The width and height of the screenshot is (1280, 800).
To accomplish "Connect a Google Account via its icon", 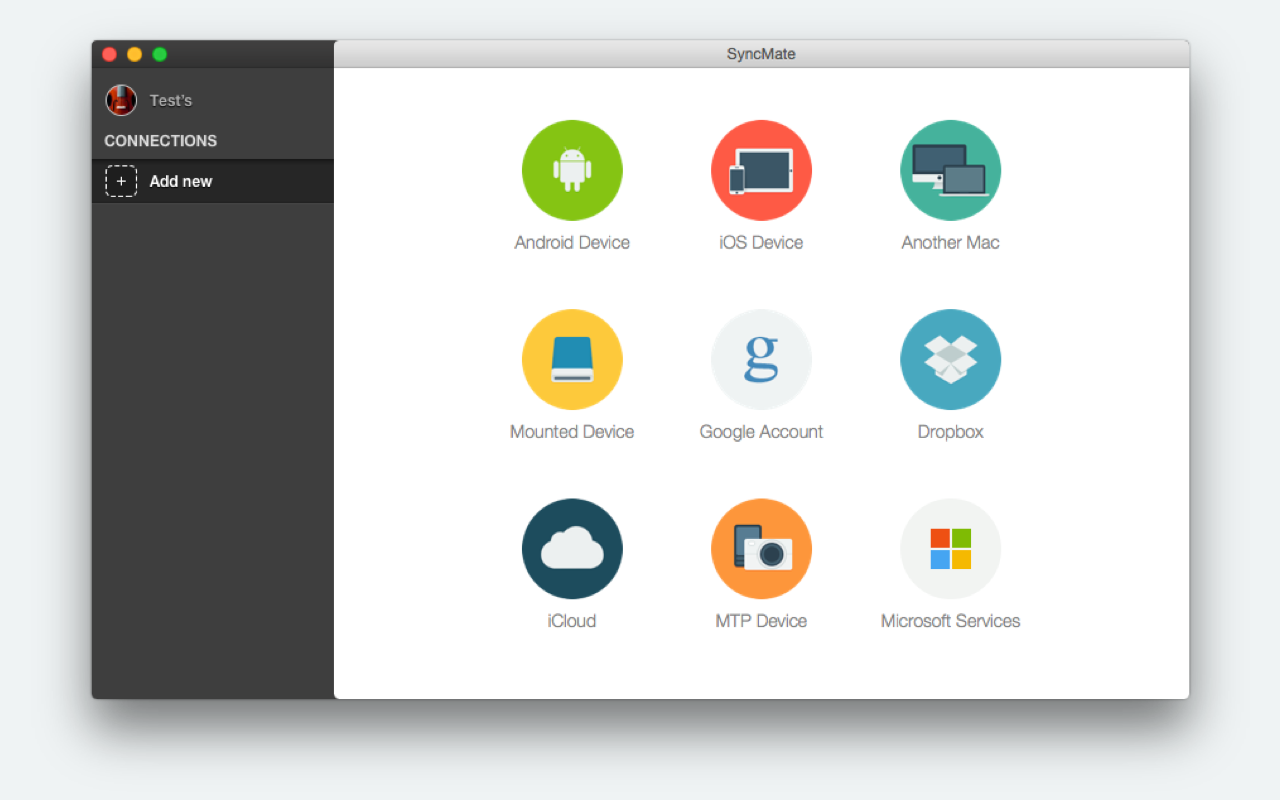I will 761,359.
